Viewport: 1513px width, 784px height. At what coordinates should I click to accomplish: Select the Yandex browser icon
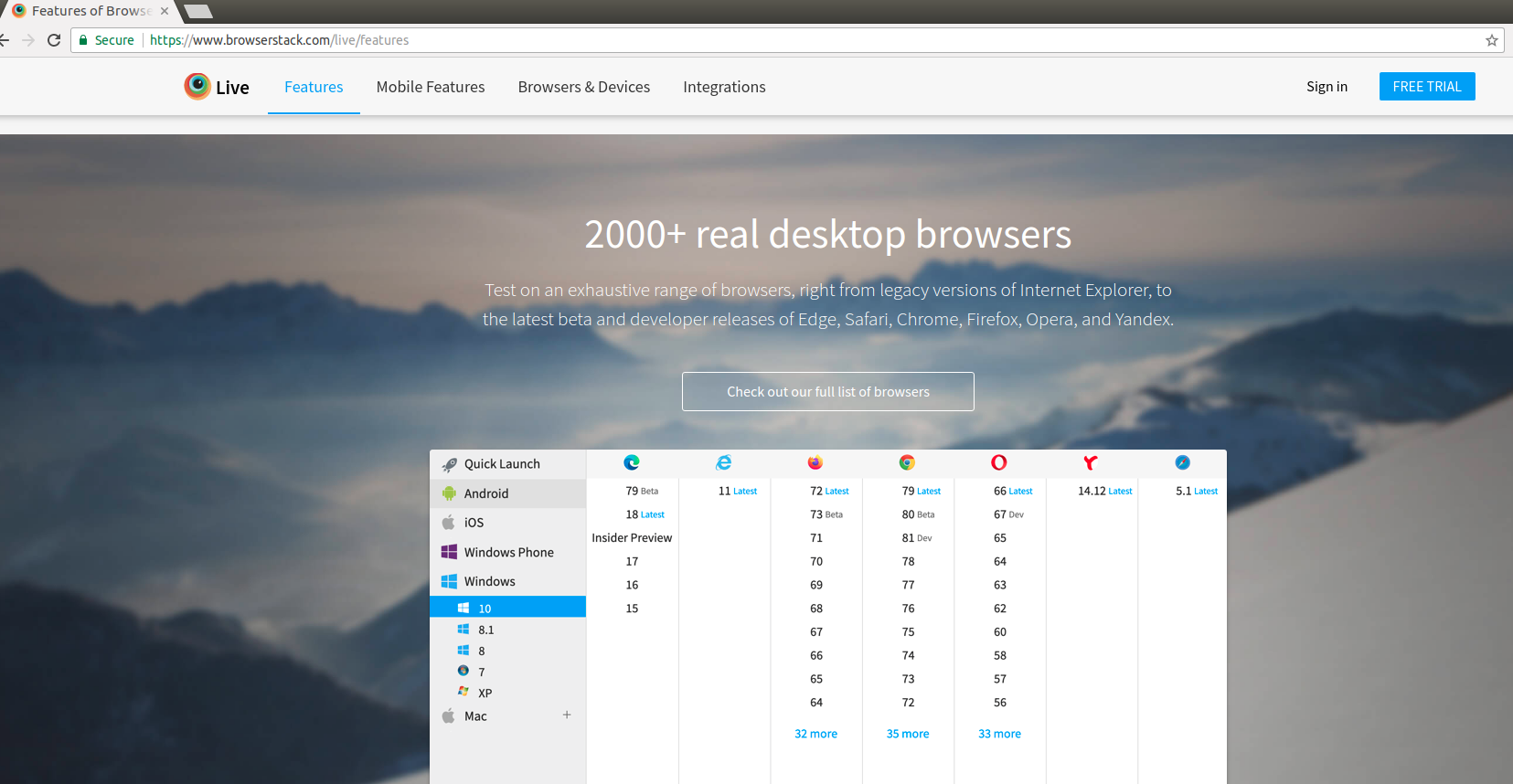(1091, 463)
